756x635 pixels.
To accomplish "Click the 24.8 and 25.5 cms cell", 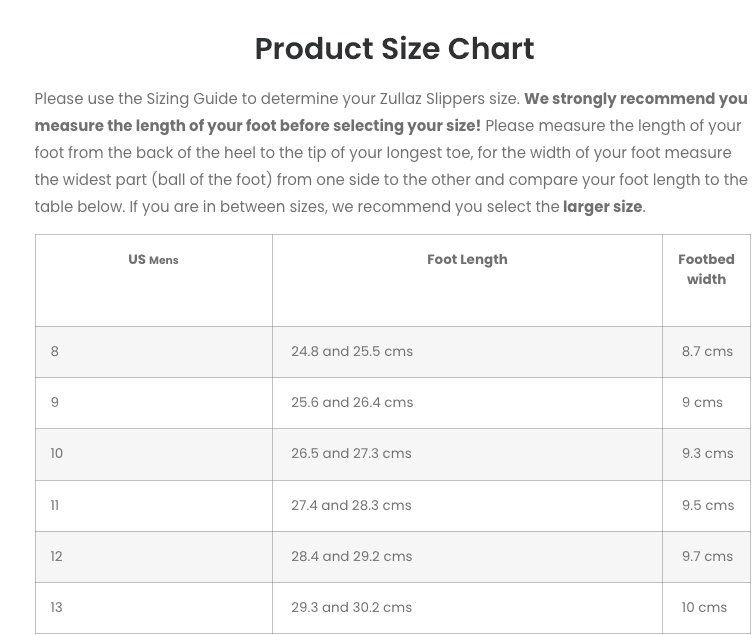I will point(352,352).
